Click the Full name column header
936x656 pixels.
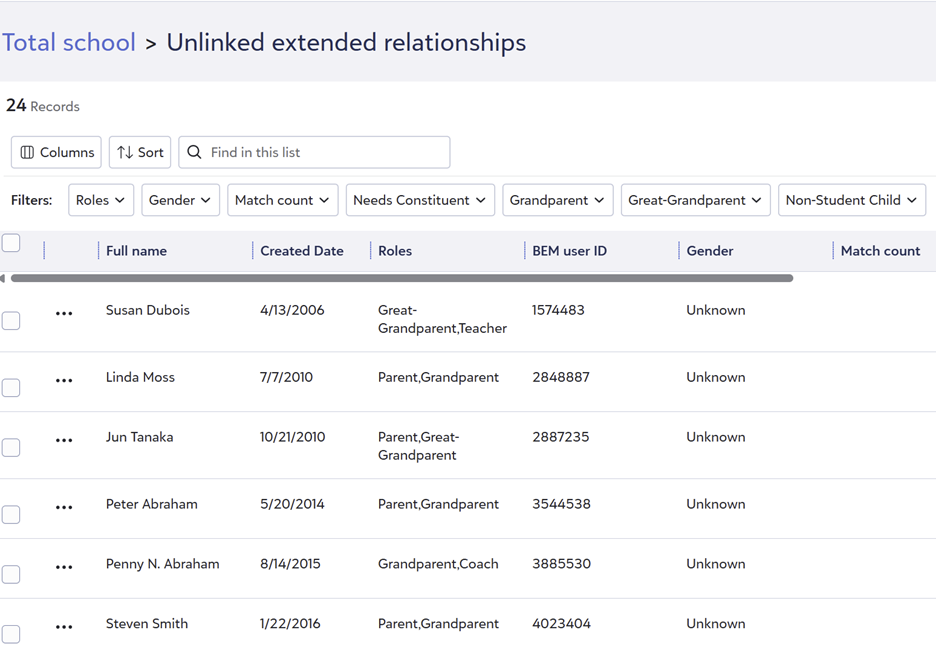pos(136,251)
